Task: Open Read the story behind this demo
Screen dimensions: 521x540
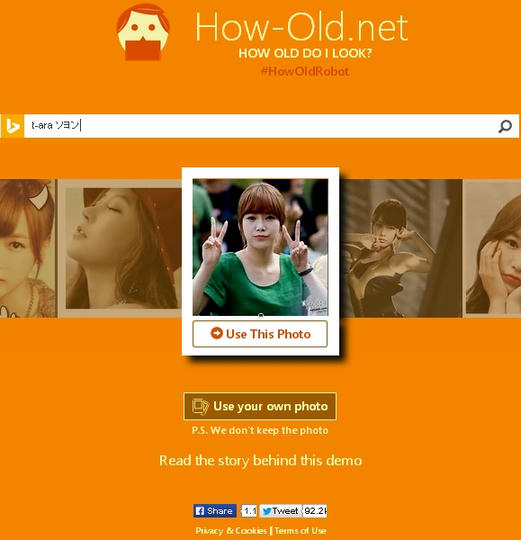Action: (x=261, y=460)
